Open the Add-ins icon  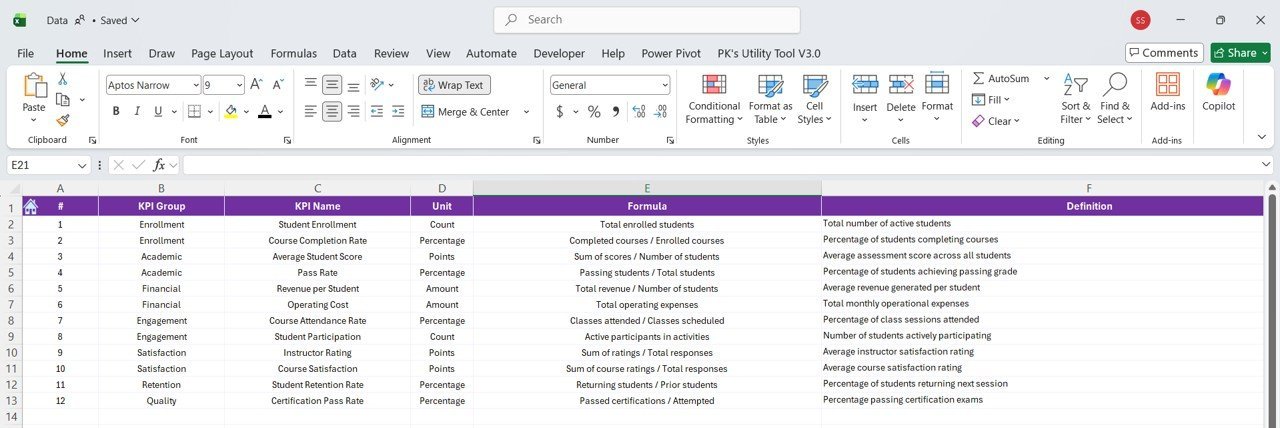(1167, 85)
